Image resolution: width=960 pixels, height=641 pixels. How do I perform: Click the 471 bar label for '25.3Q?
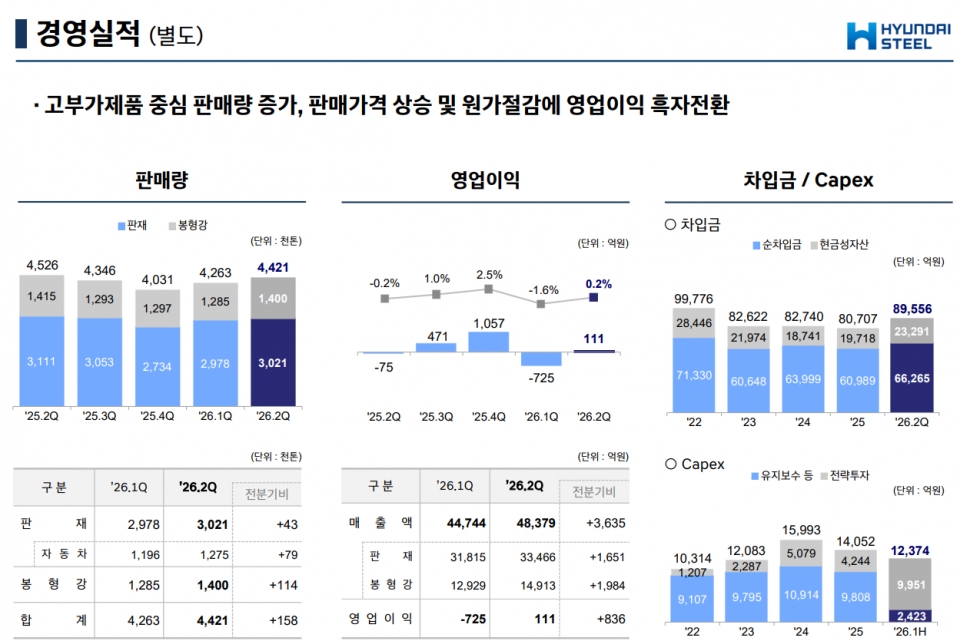[438, 336]
